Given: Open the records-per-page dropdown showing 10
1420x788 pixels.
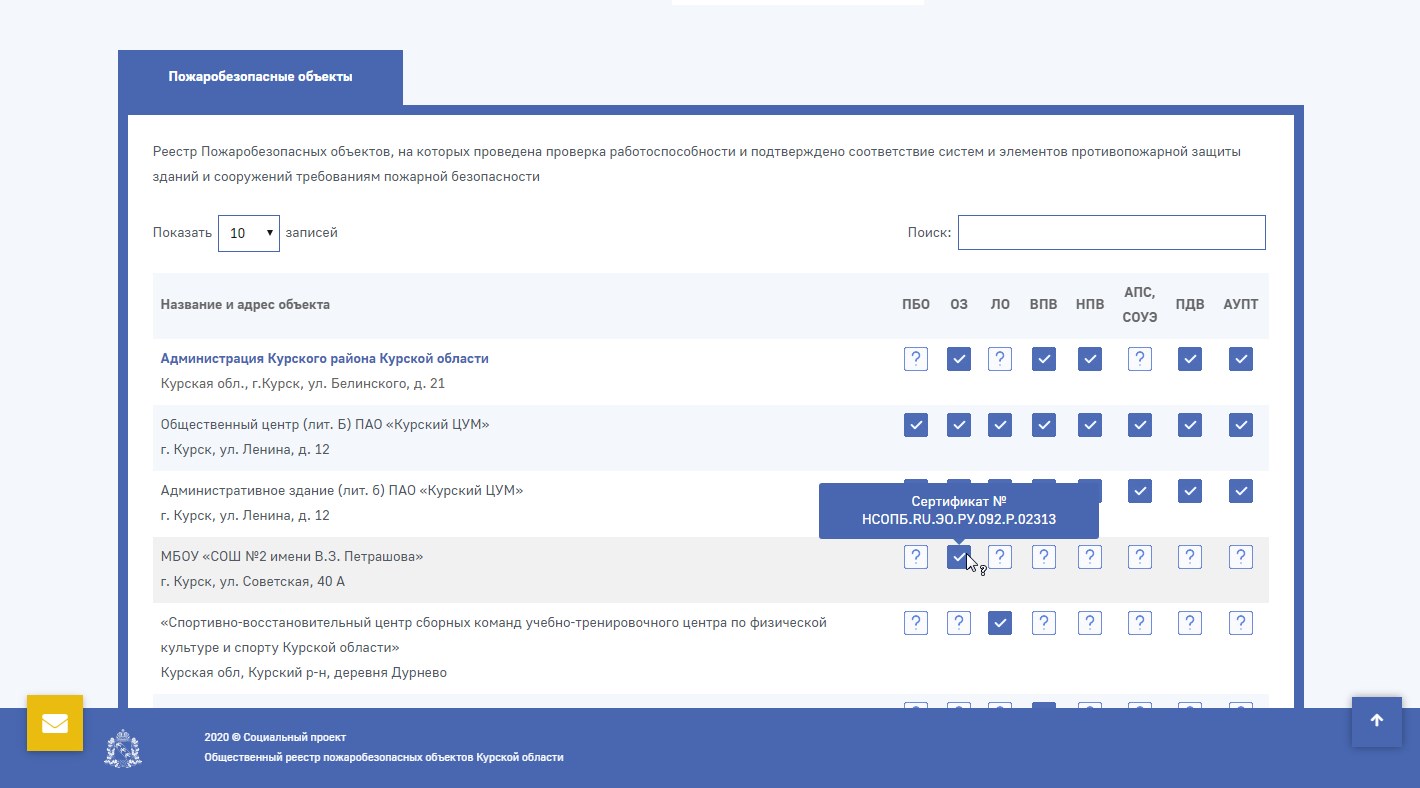Looking at the screenshot, I should coord(249,233).
